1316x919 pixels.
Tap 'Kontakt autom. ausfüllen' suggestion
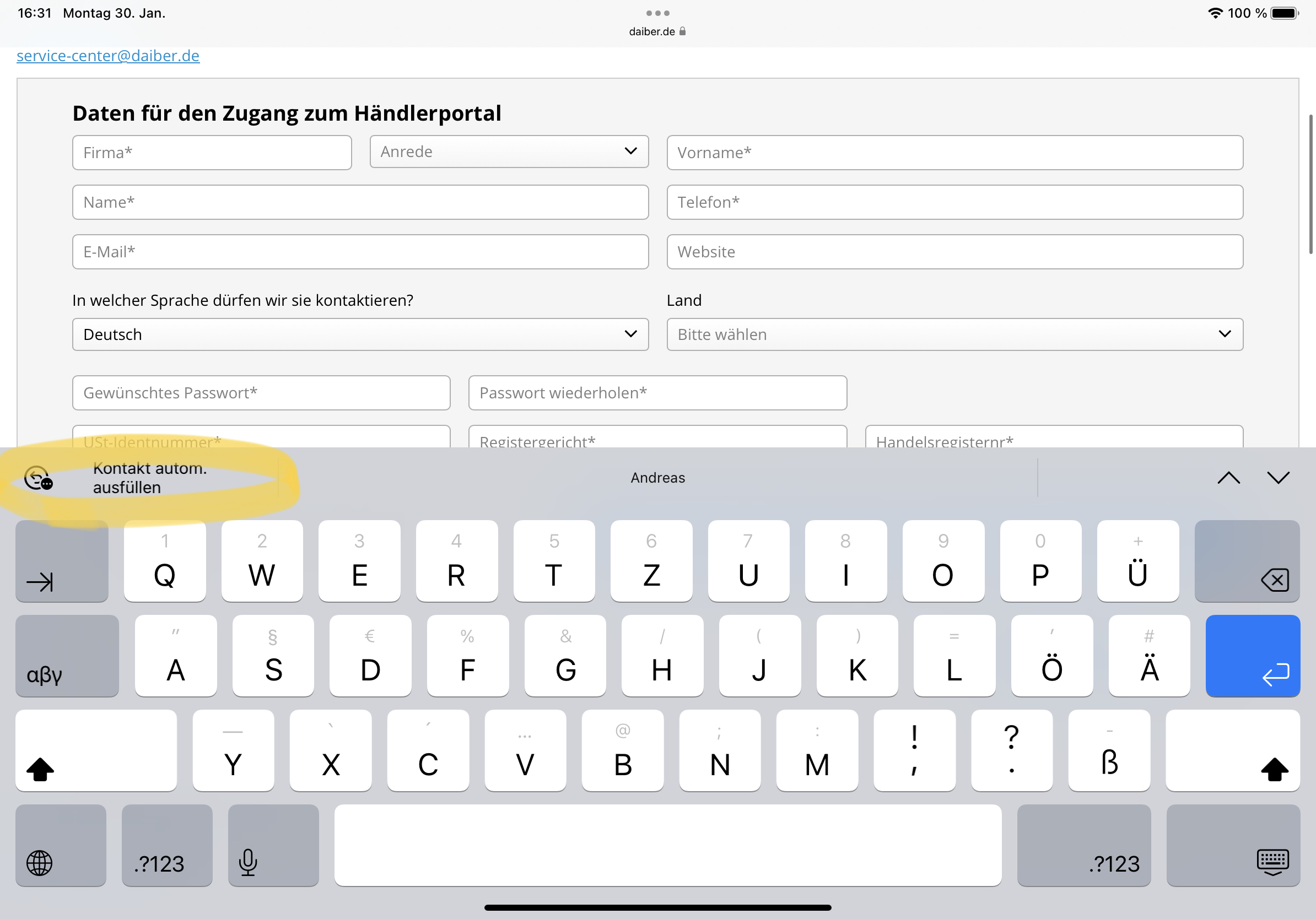coord(149,478)
